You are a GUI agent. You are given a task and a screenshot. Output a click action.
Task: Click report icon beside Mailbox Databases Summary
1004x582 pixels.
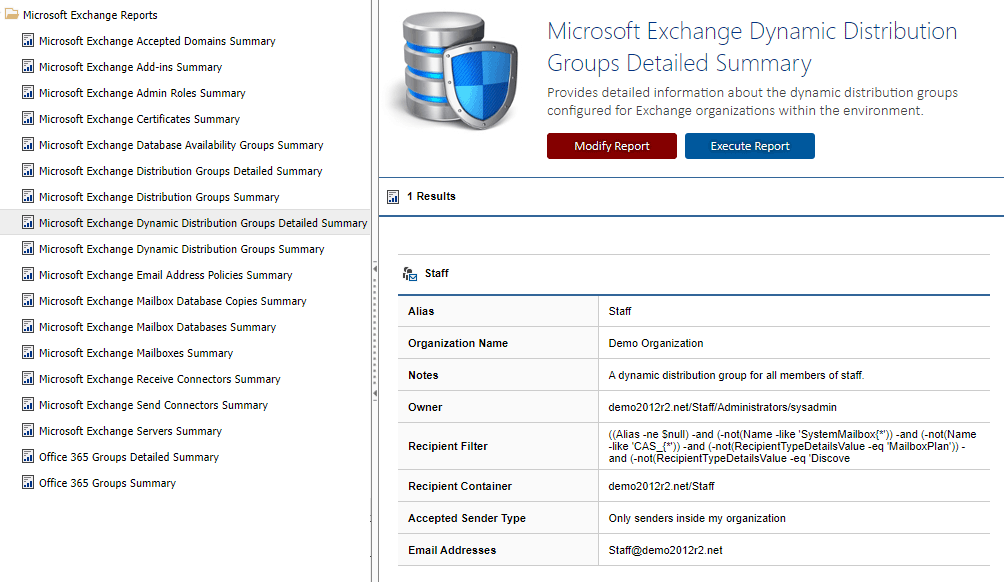click(x=28, y=326)
